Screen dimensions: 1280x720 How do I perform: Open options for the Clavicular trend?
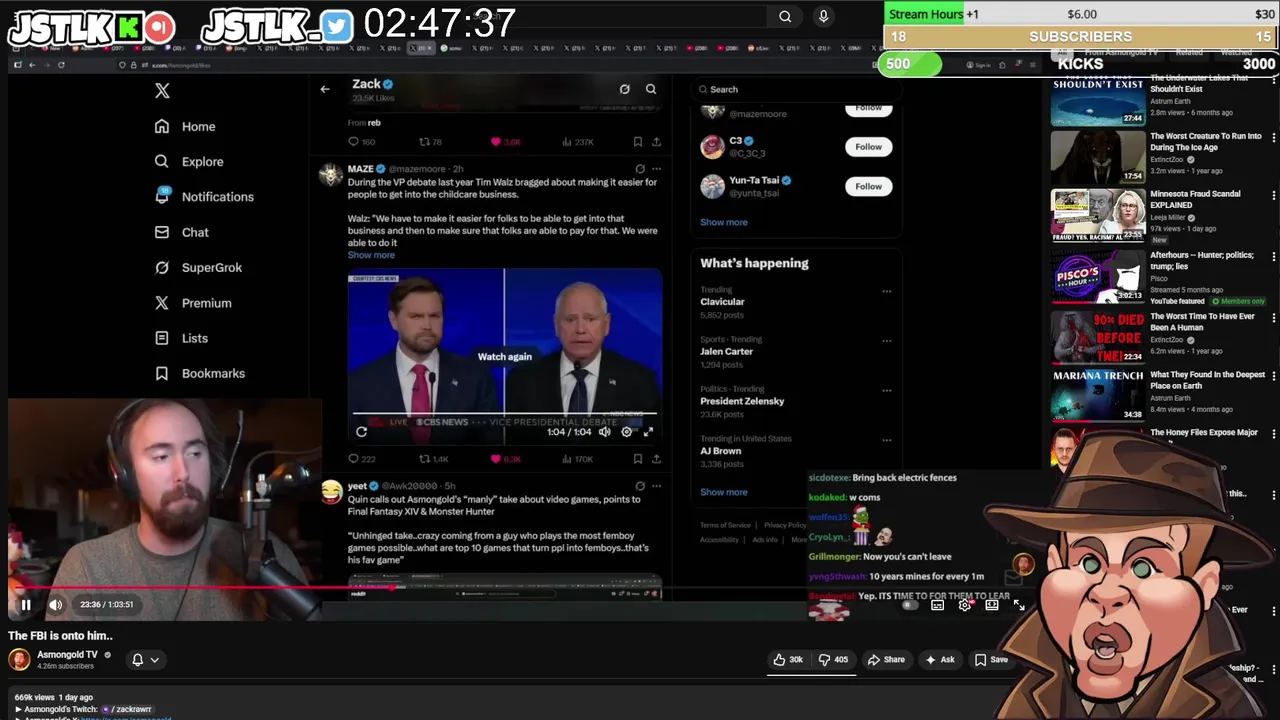click(886, 291)
